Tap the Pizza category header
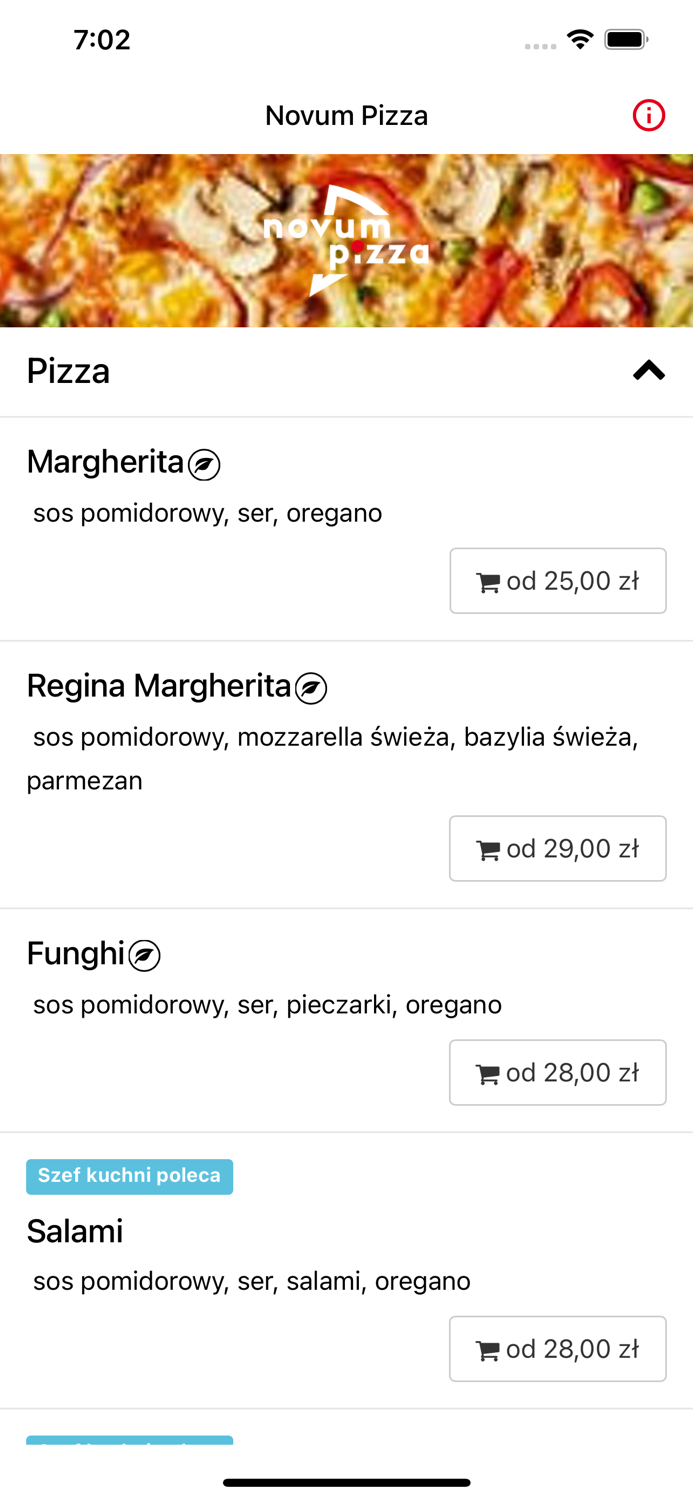 point(68,371)
